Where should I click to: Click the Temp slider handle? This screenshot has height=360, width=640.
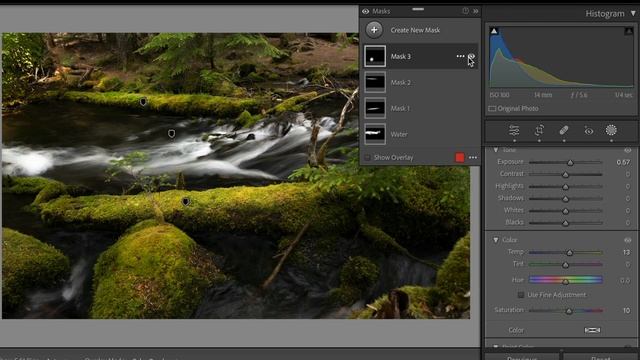[x=569, y=253]
